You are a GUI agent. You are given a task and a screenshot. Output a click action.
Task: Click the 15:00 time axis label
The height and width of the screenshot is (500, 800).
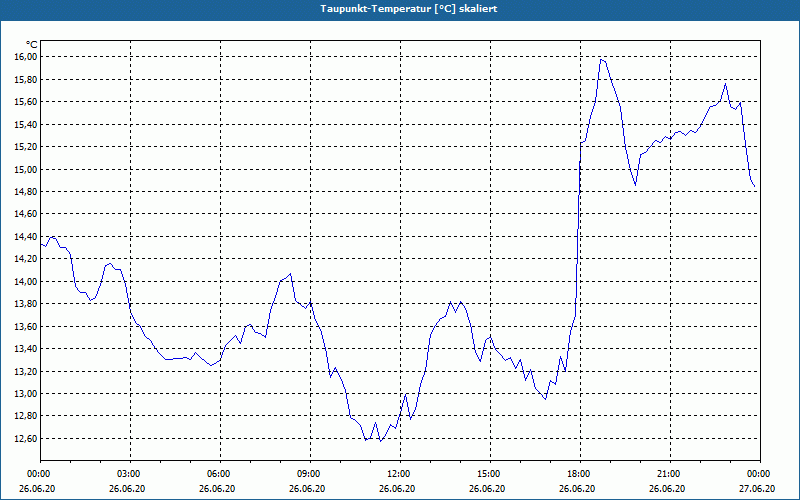click(x=488, y=474)
